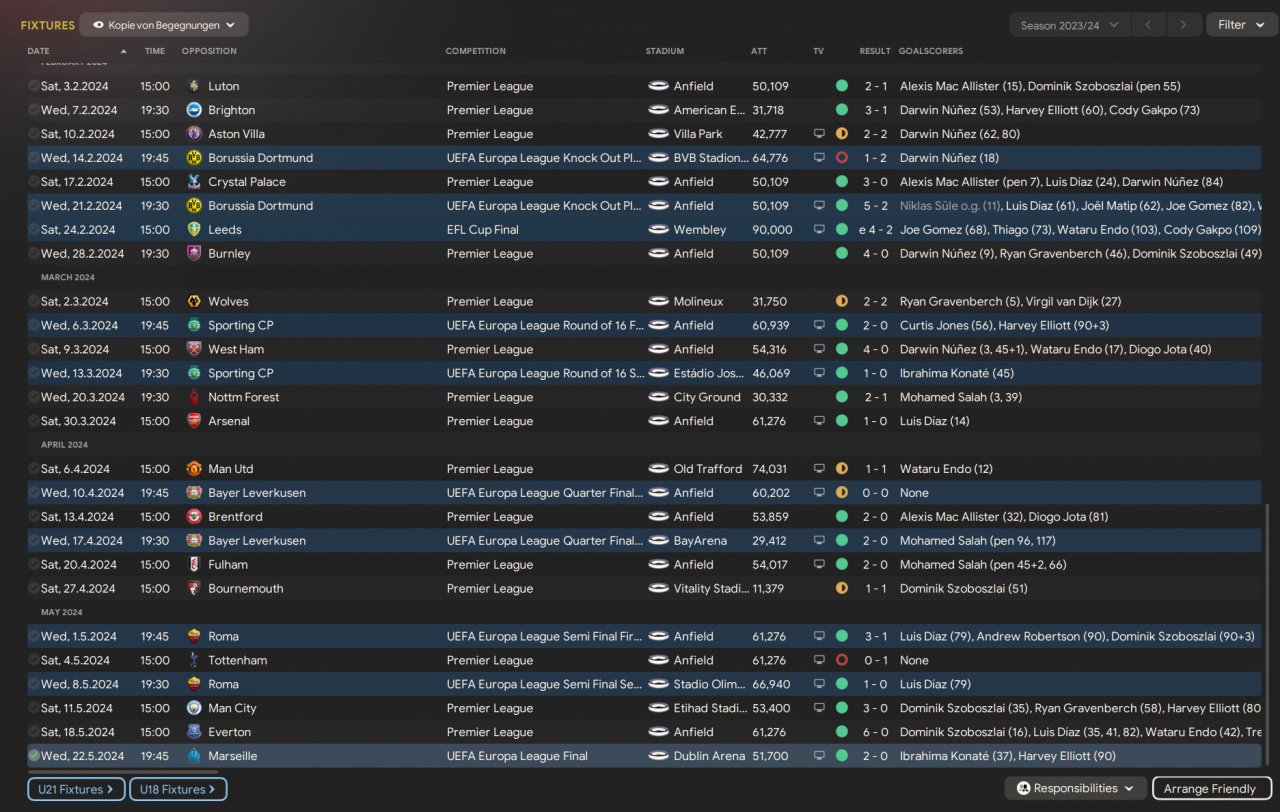This screenshot has width=1280, height=812.
Task: Click the Luton club badge
Action: pos(194,86)
